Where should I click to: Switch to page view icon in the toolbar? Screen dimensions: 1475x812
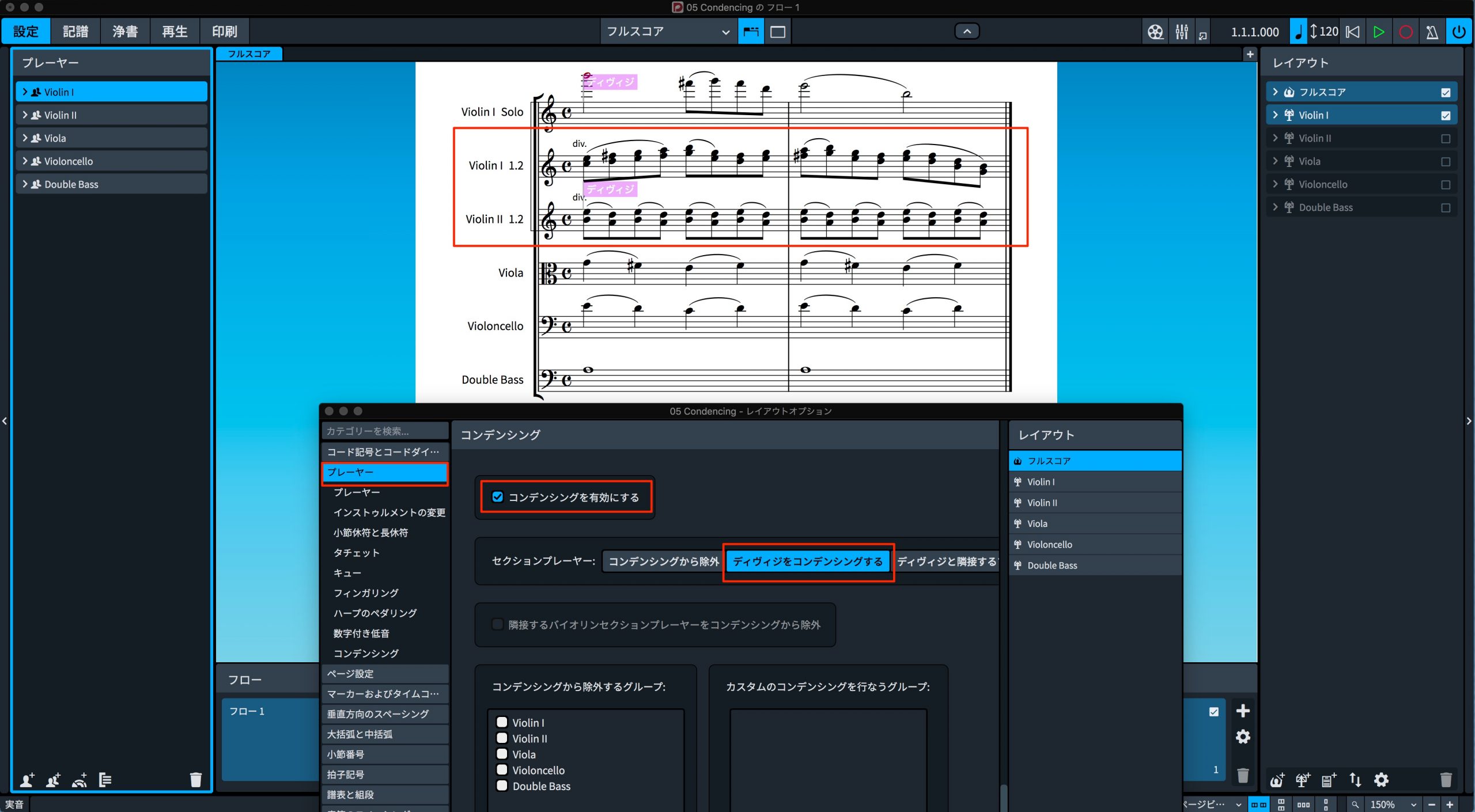pos(778,32)
